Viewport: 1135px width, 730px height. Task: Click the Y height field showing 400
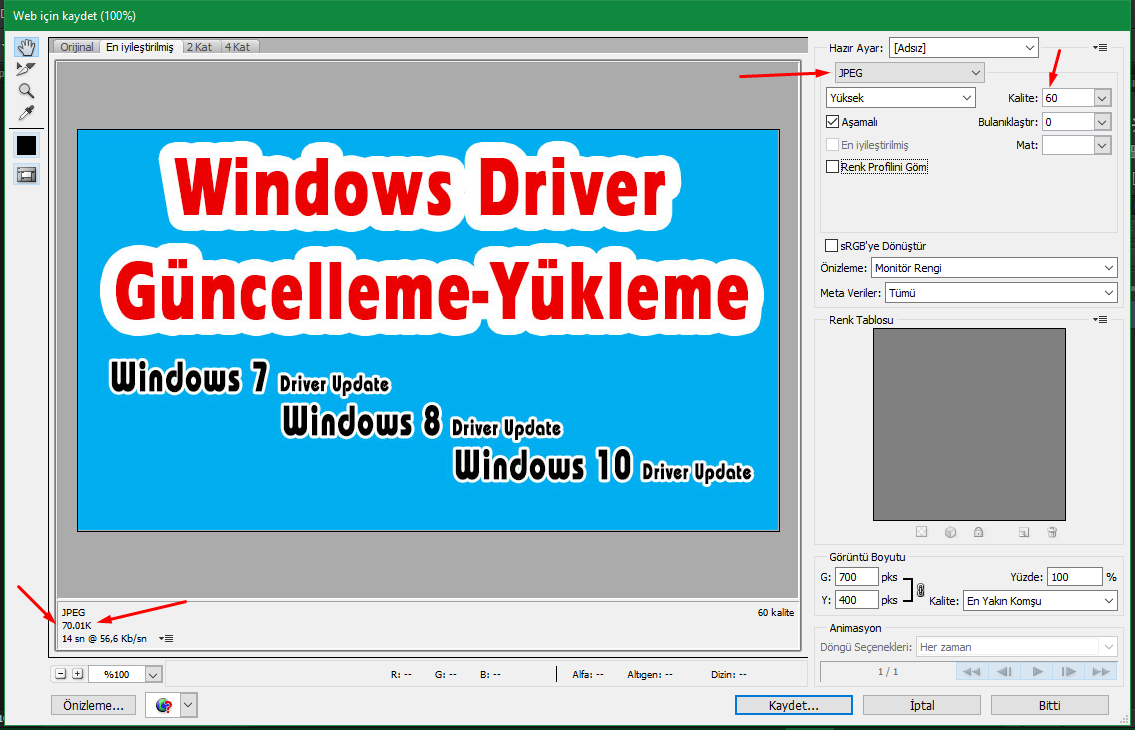(x=856, y=600)
